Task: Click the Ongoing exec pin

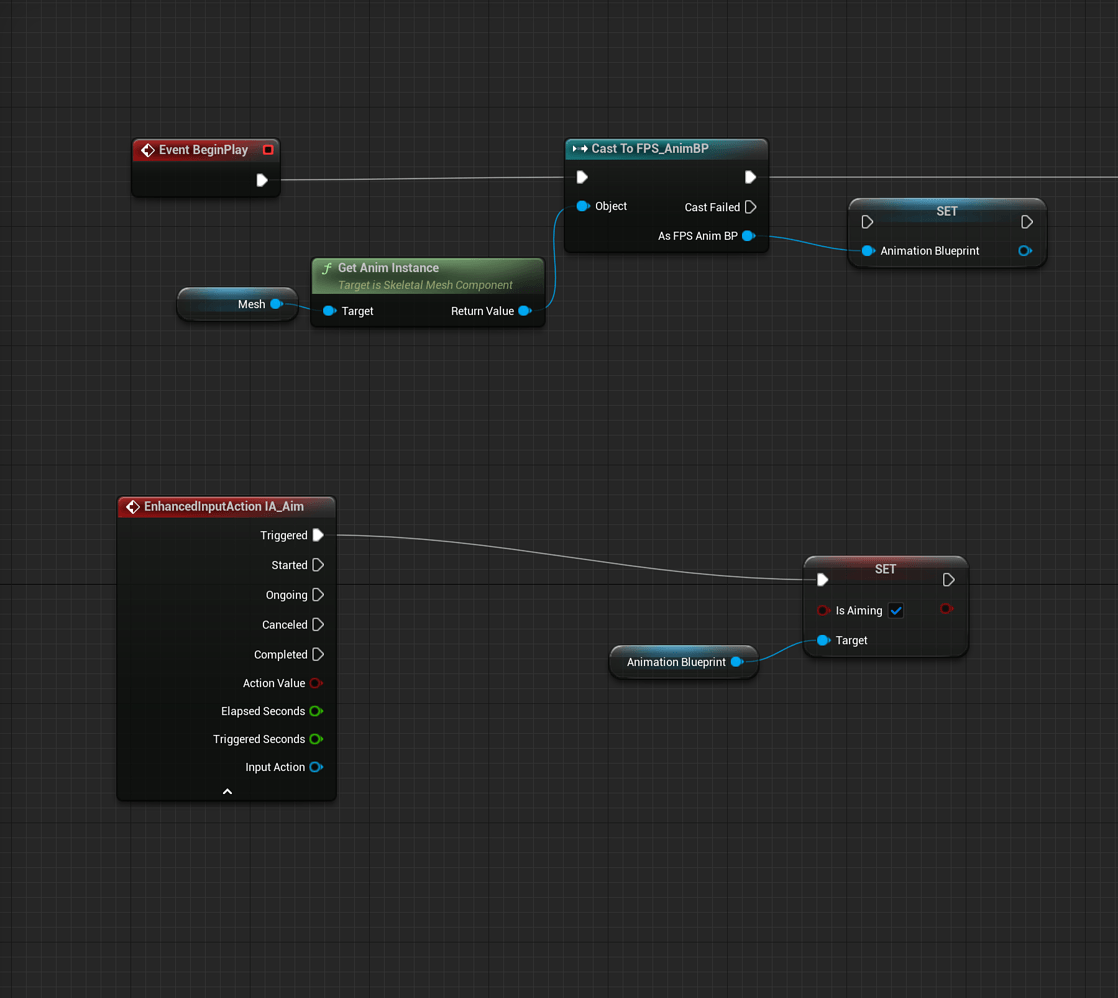Action: 318,595
